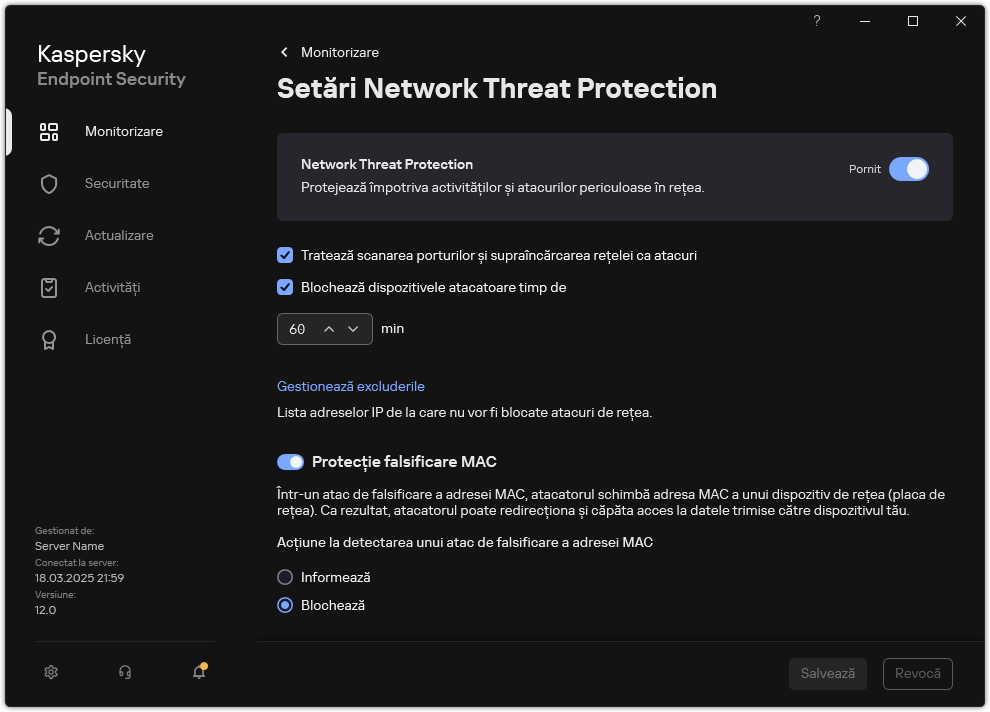Open notifications via the bell icon
Image resolution: width=990 pixels, height=712 pixels.
[198, 671]
